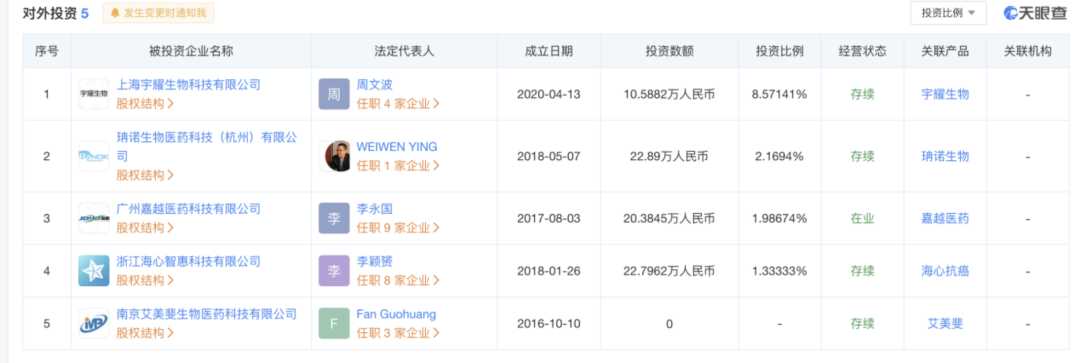Expand 股权结构 for 广州嘉越医药
The image size is (1080, 363).
(x=145, y=227)
